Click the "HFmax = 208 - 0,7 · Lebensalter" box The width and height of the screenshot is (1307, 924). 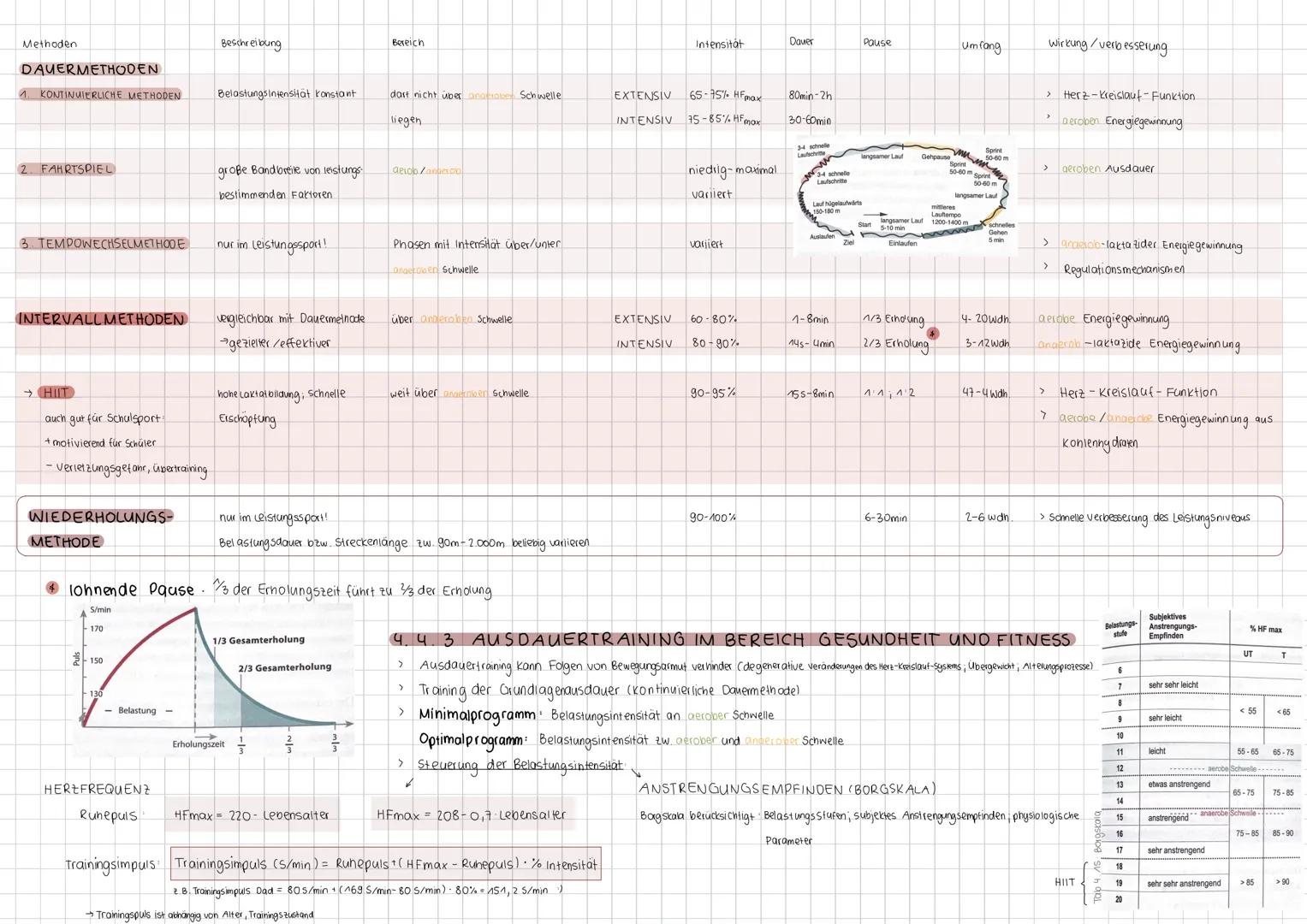coord(472,814)
